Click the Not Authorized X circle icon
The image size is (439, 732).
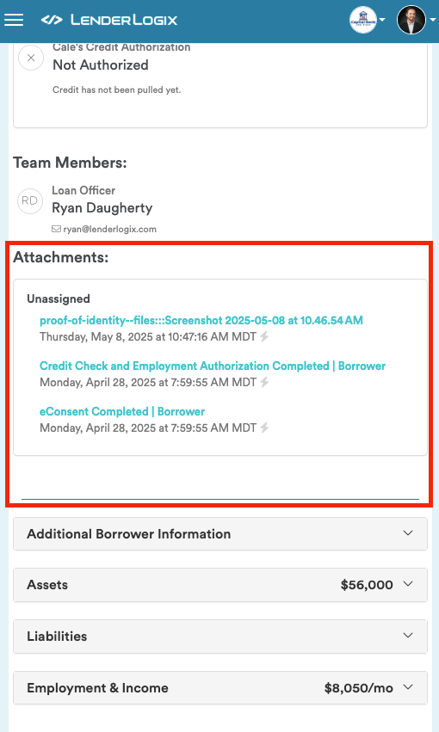[x=31, y=58]
